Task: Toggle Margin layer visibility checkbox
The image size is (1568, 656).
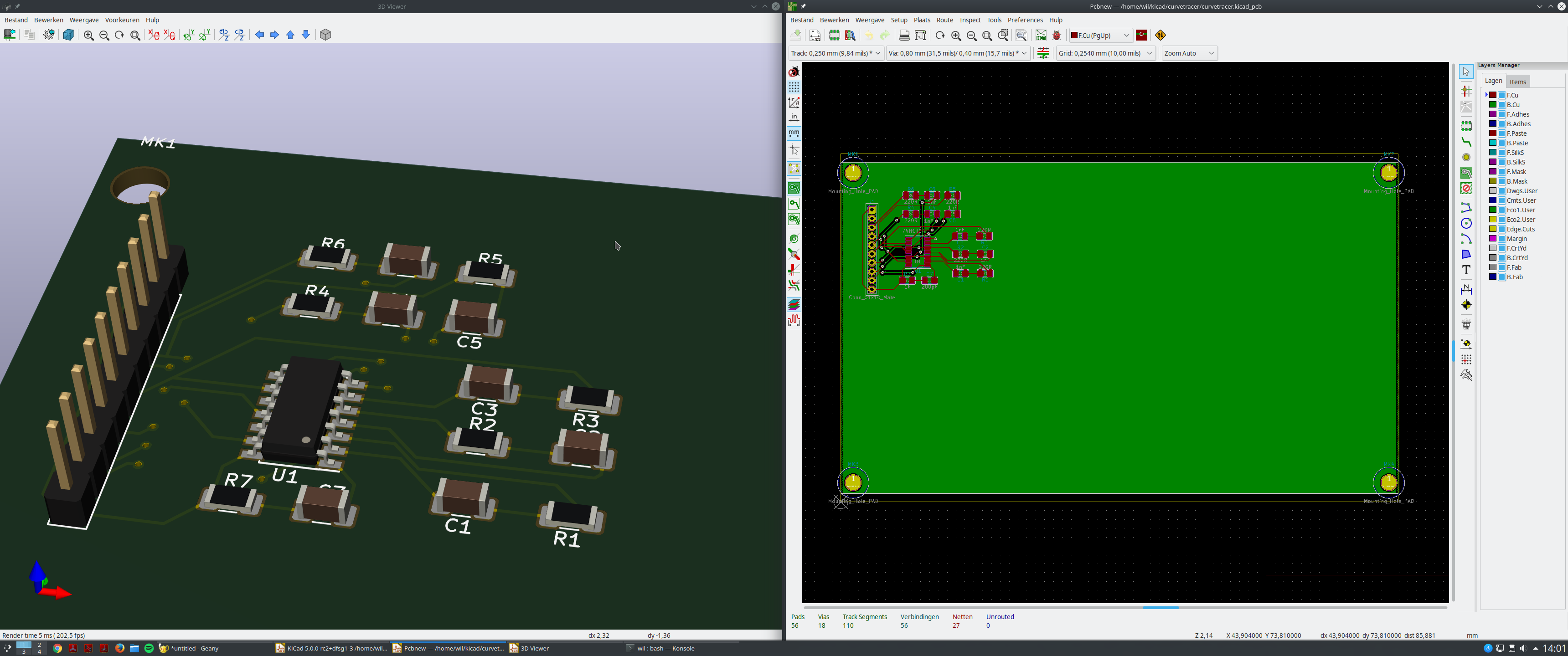Action: 1501,239
